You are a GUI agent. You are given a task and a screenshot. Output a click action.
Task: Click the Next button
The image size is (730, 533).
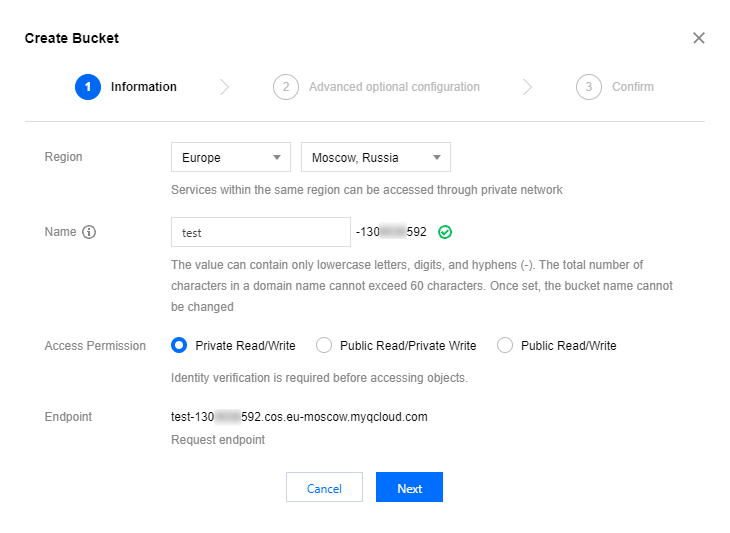[409, 488]
